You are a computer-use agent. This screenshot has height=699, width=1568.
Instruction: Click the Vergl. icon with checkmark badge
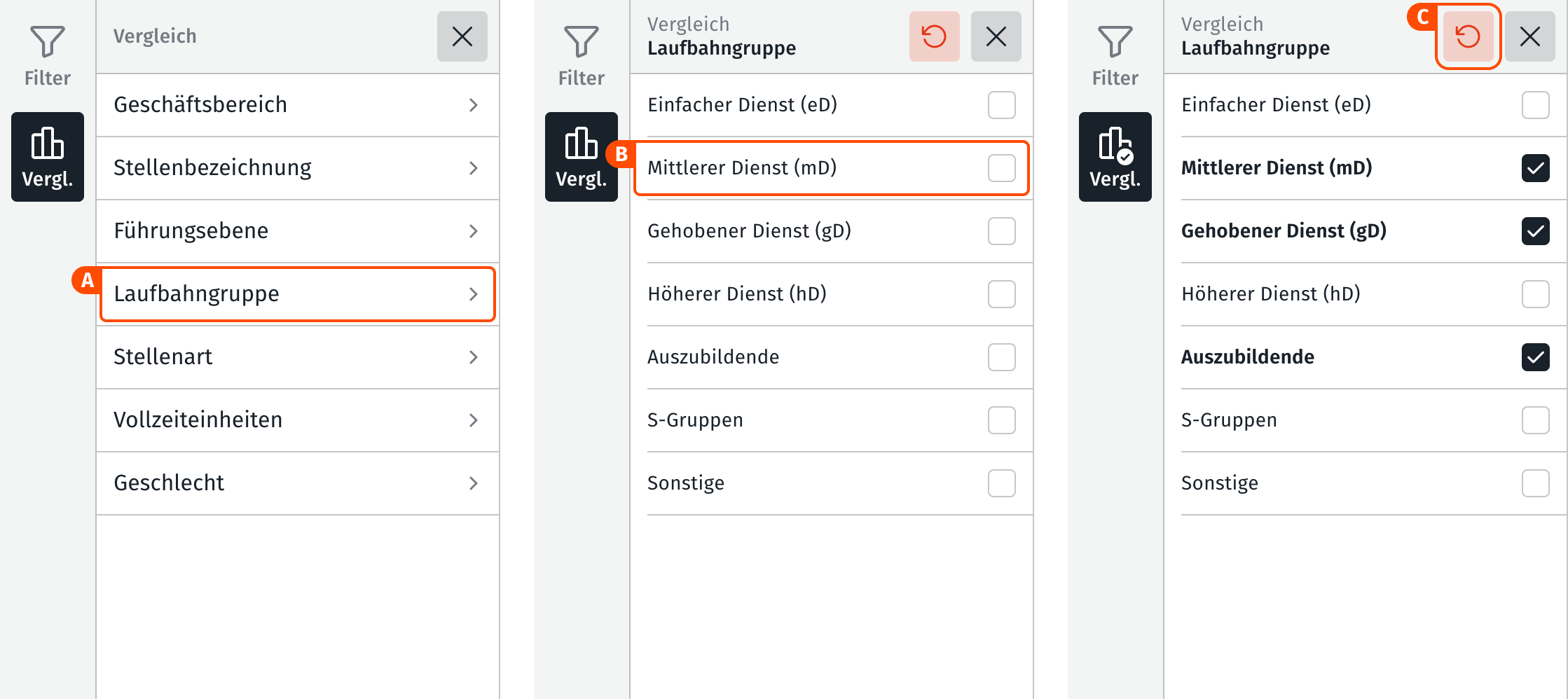(1115, 157)
